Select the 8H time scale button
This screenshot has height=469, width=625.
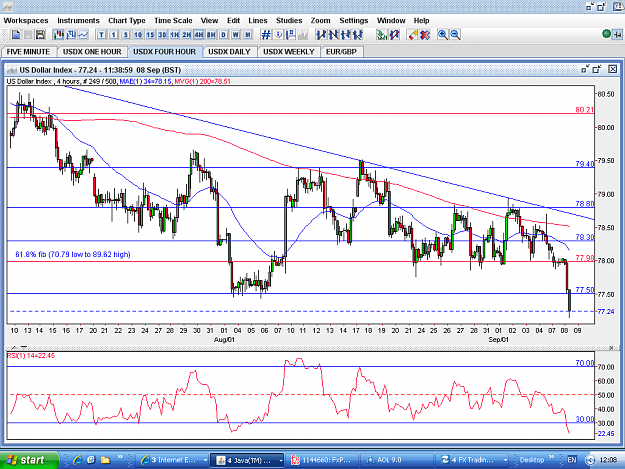click(211, 35)
